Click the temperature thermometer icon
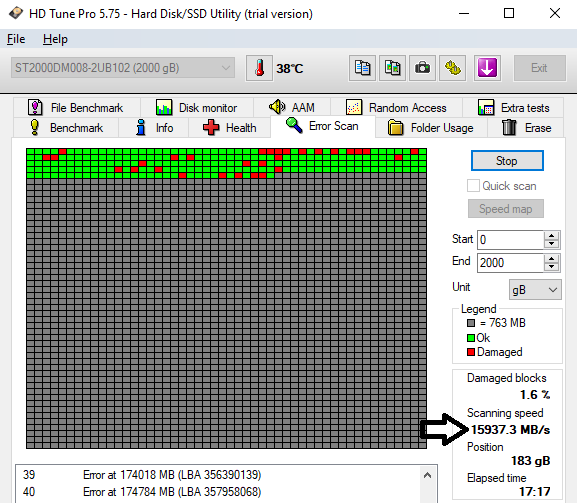 point(259,68)
